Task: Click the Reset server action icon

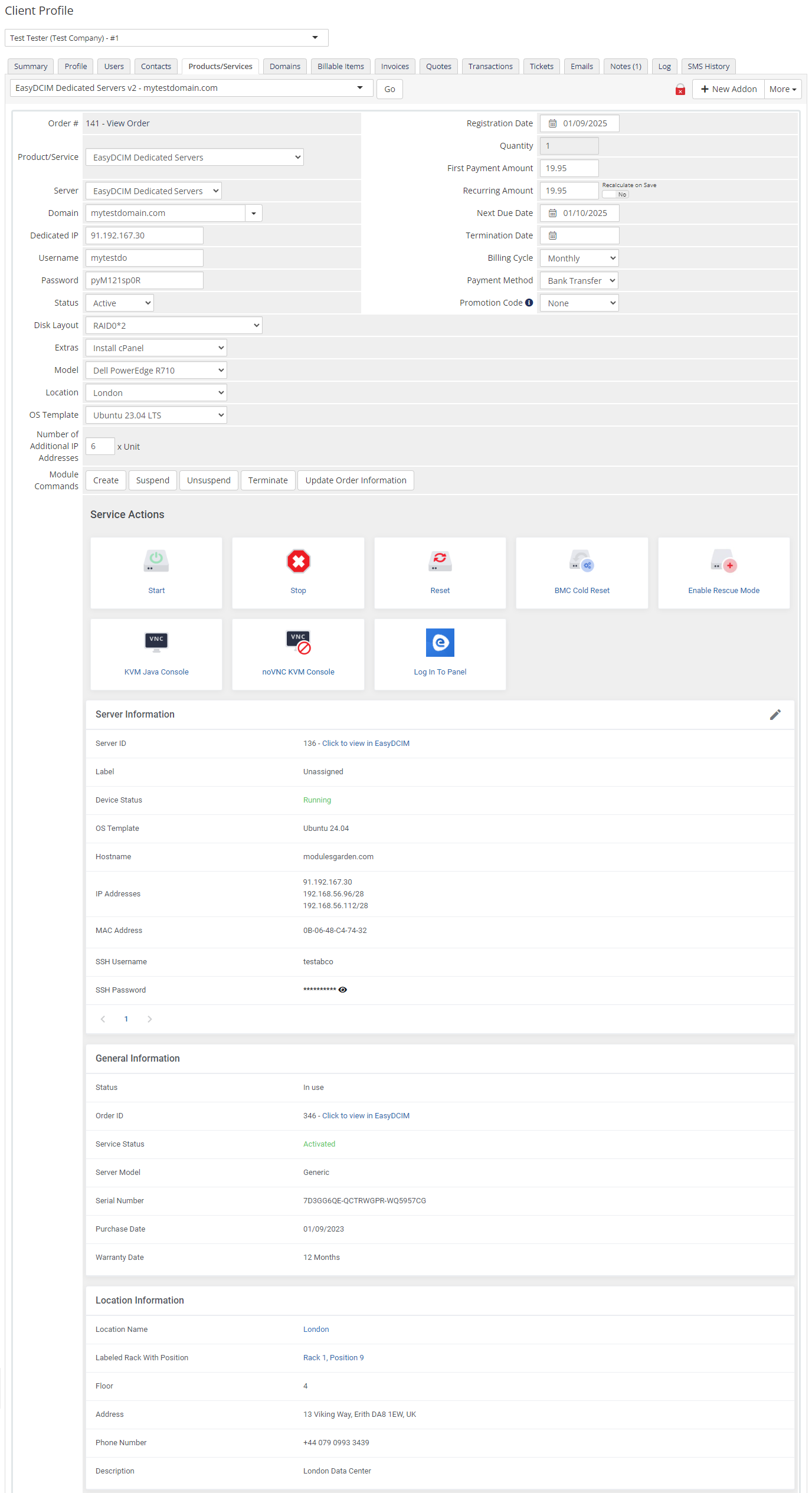Action: pyautogui.click(x=440, y=561)
